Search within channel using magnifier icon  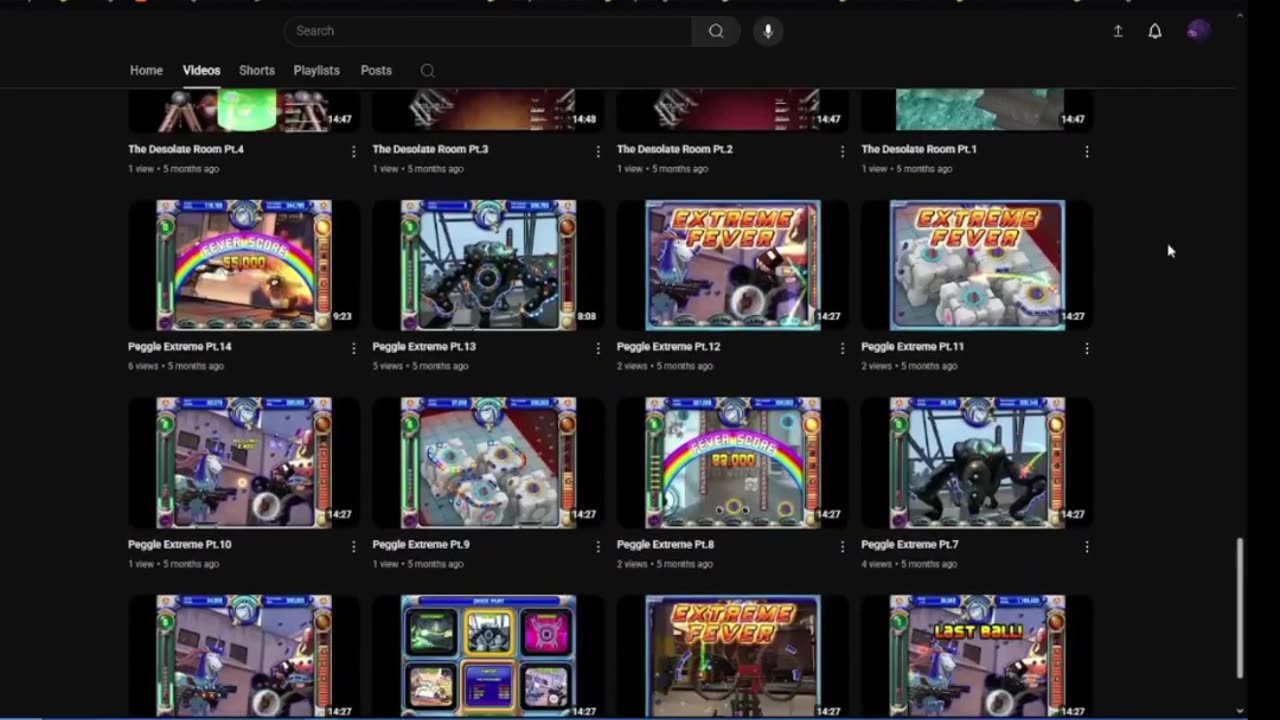coord(427,71)
